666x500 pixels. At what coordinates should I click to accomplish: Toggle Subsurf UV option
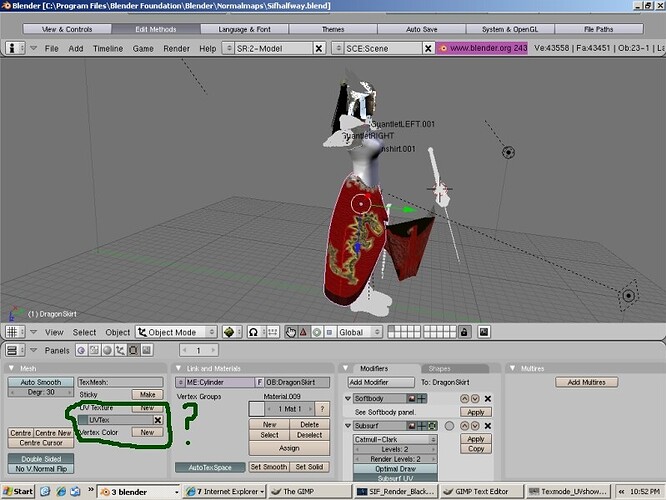click(x=395, y=478)
